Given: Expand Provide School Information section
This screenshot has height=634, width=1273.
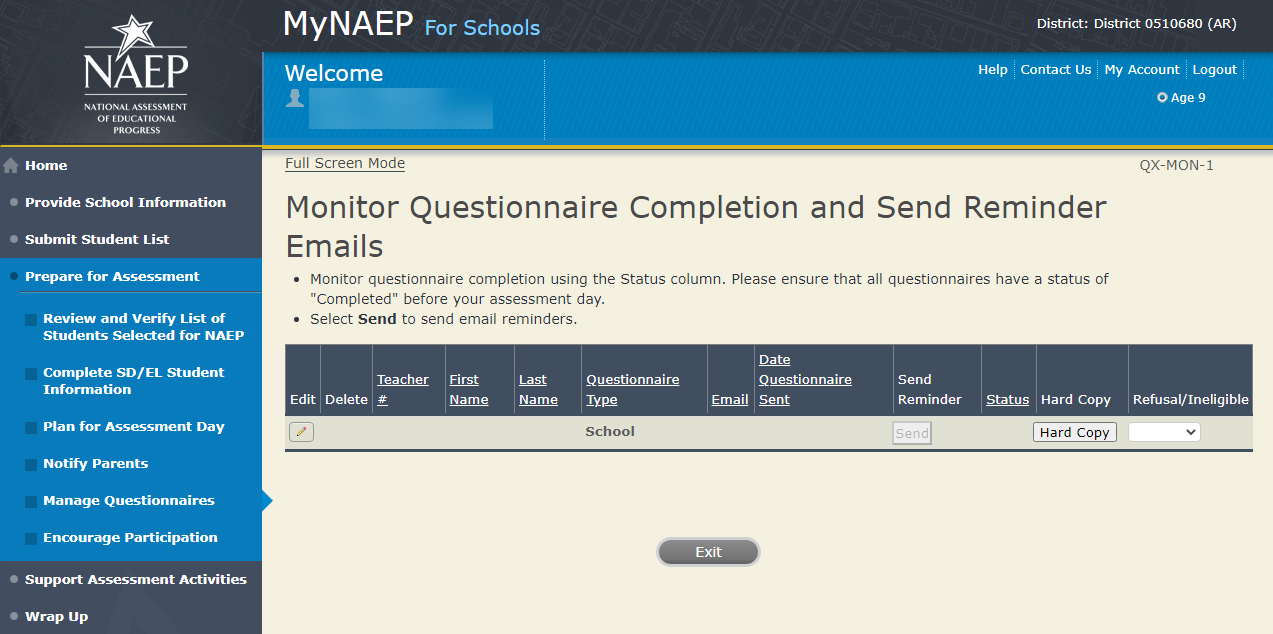Looking at the screenshot, I should coord(125,202).
